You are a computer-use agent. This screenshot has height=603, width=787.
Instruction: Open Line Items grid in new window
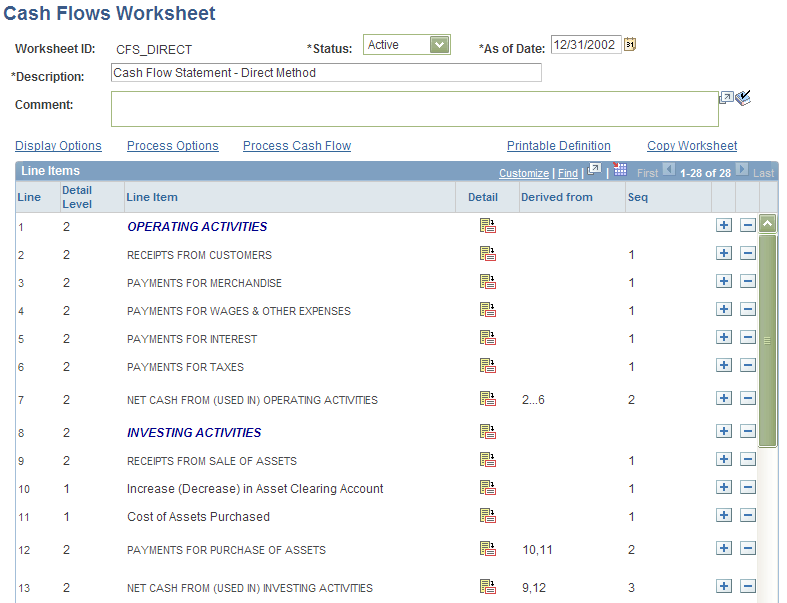(x=594, y=170)
